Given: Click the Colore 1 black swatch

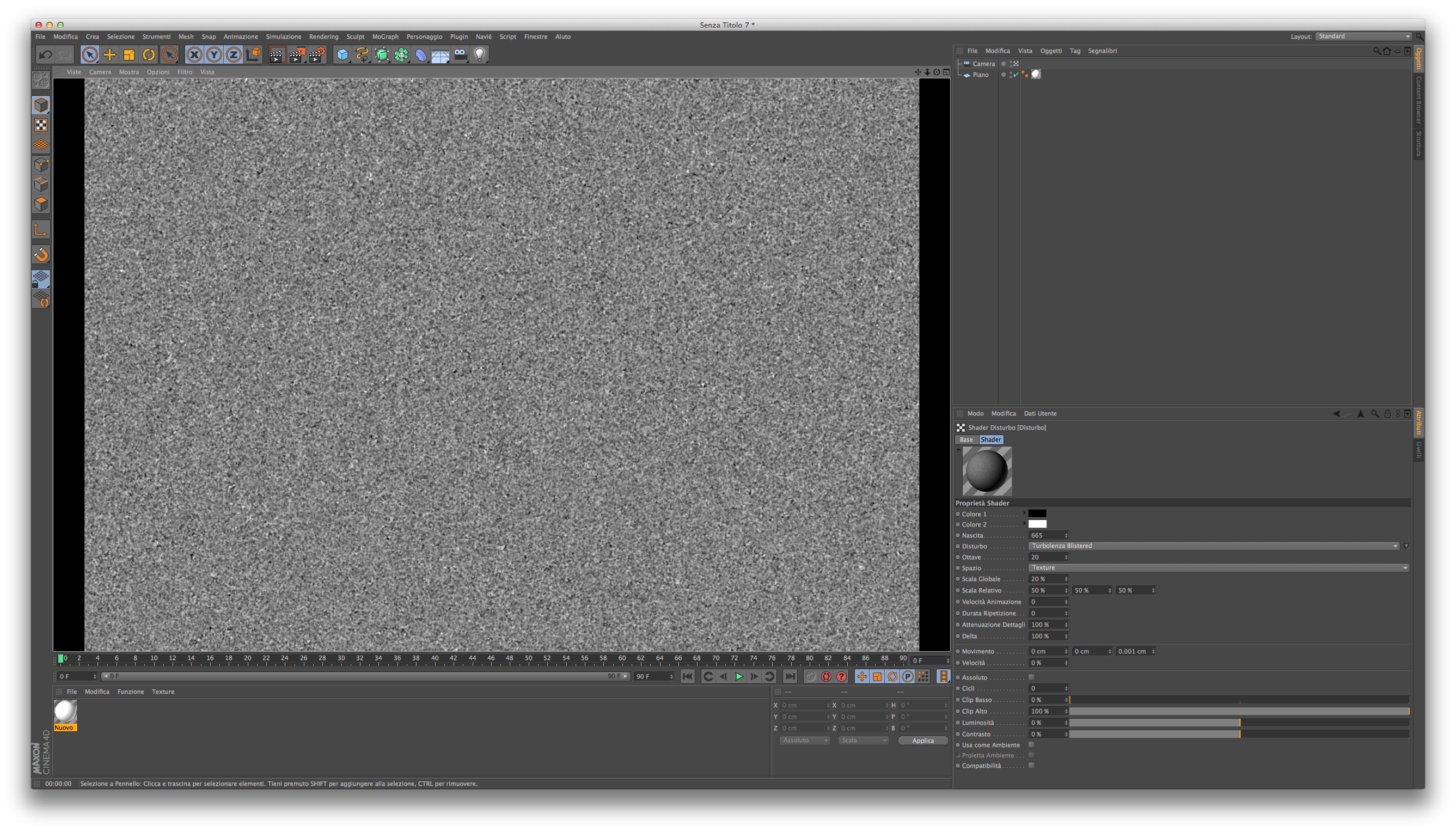Looking at the screenshot, I should 1037,513.
